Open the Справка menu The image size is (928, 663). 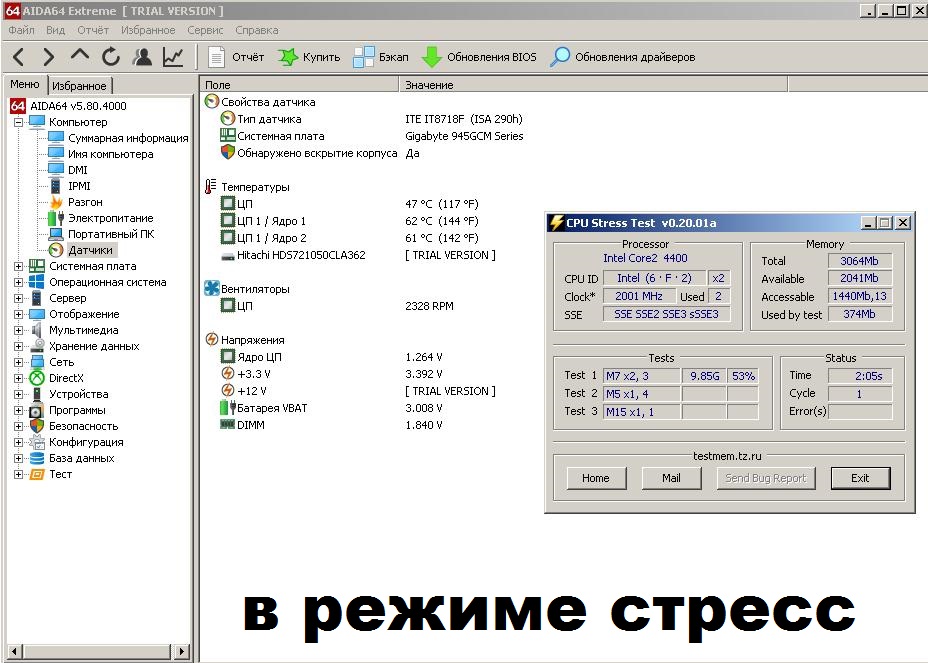257,30
